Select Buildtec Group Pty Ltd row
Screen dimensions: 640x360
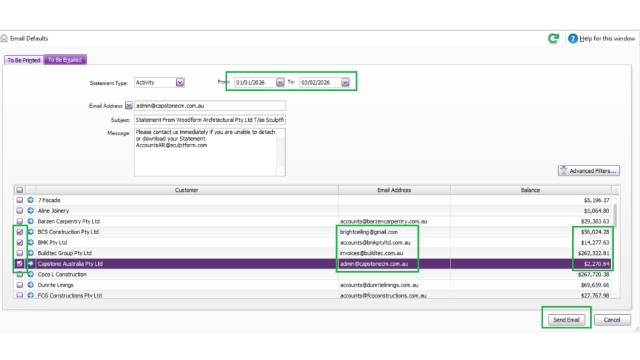click(x=313, y=253)
